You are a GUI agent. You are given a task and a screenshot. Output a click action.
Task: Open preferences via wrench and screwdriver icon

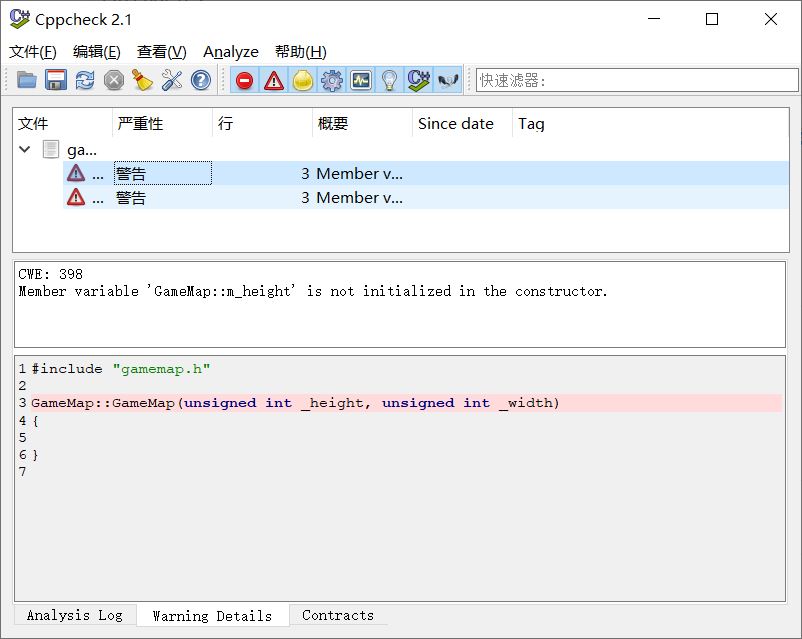pos(172,80)
